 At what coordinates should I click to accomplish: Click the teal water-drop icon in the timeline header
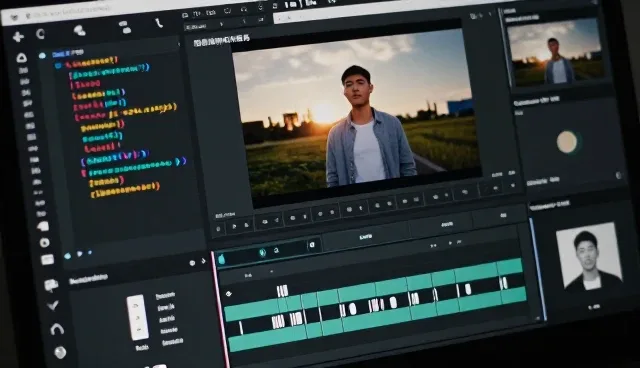click(221, 259)
